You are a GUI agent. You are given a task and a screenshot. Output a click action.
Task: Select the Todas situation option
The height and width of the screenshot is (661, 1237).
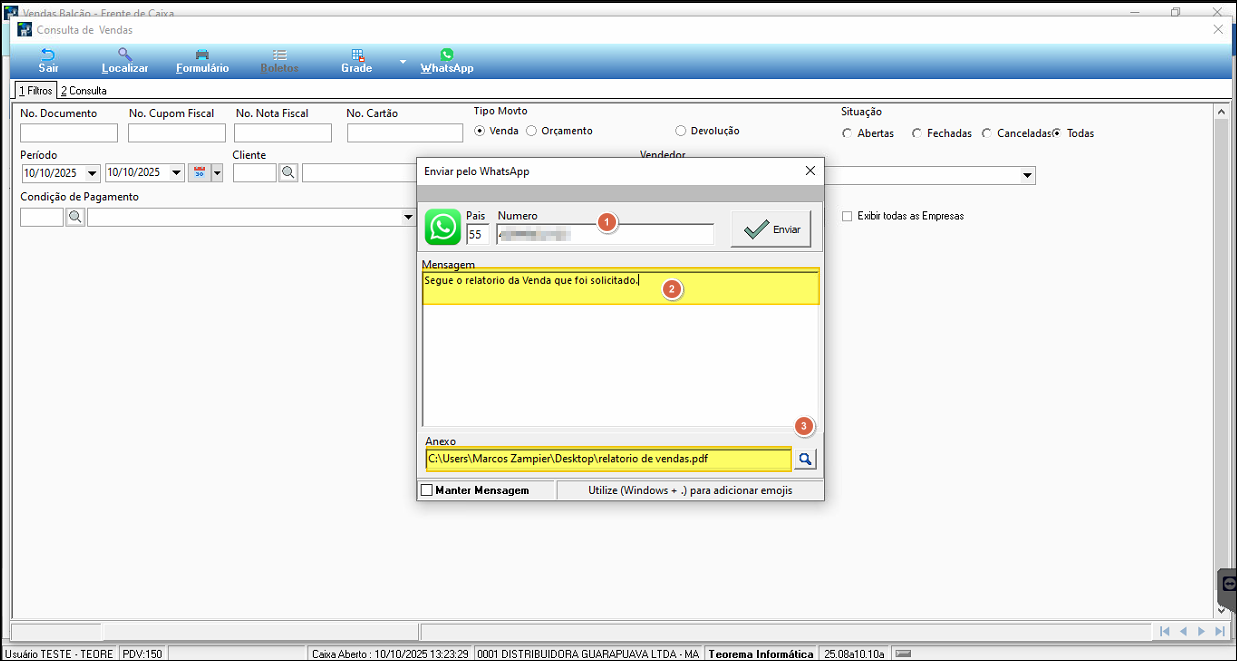tap(1056, 133)
